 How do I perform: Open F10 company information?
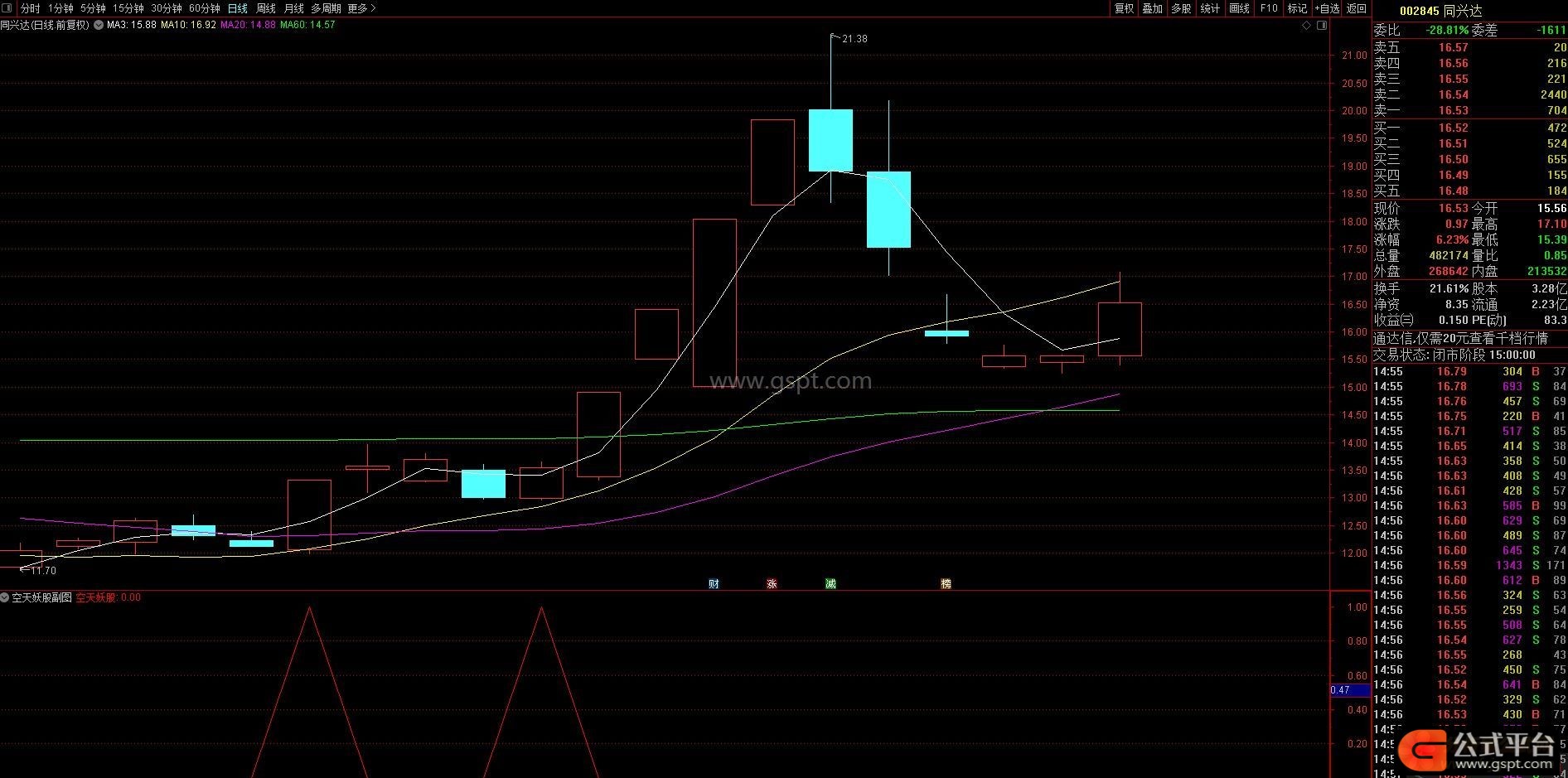pyautogui.click(x=1269, y=8)
